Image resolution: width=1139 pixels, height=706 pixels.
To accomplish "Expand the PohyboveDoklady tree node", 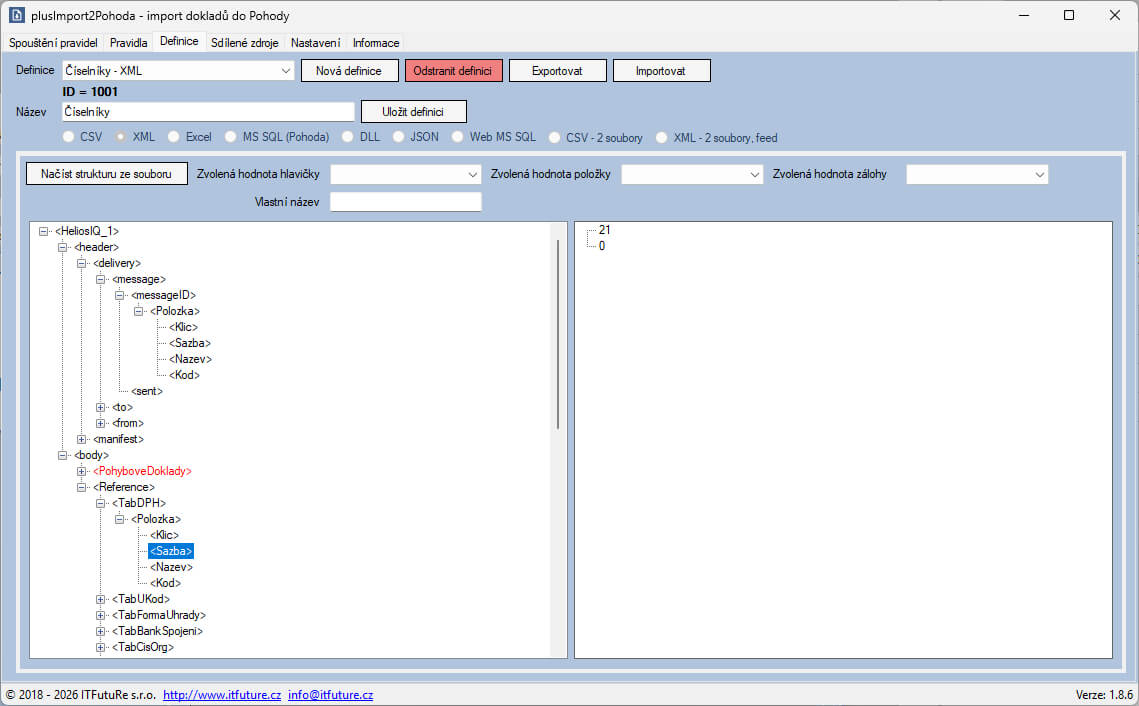I will coord(81,471).
